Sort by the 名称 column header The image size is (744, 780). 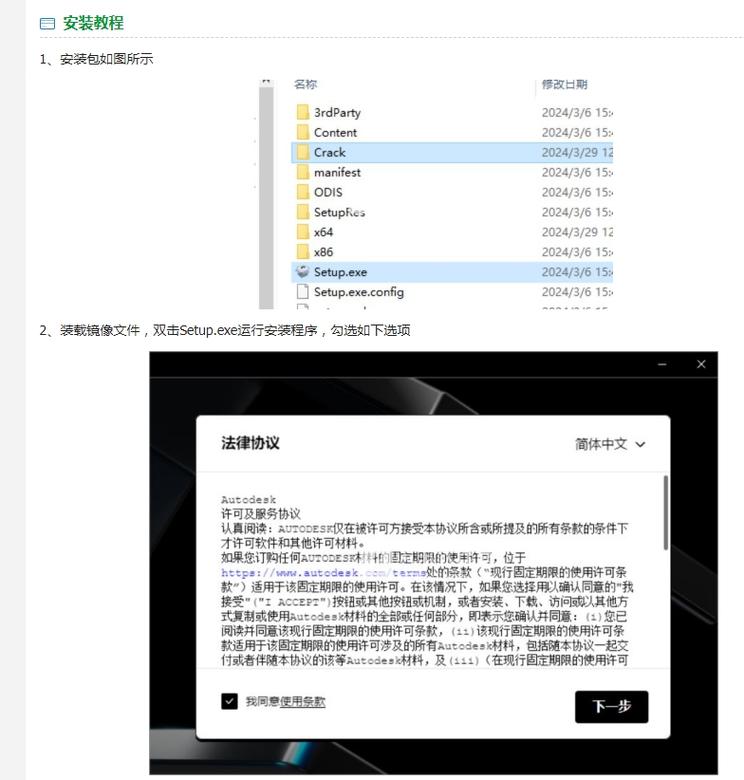[x=305, y=84]
